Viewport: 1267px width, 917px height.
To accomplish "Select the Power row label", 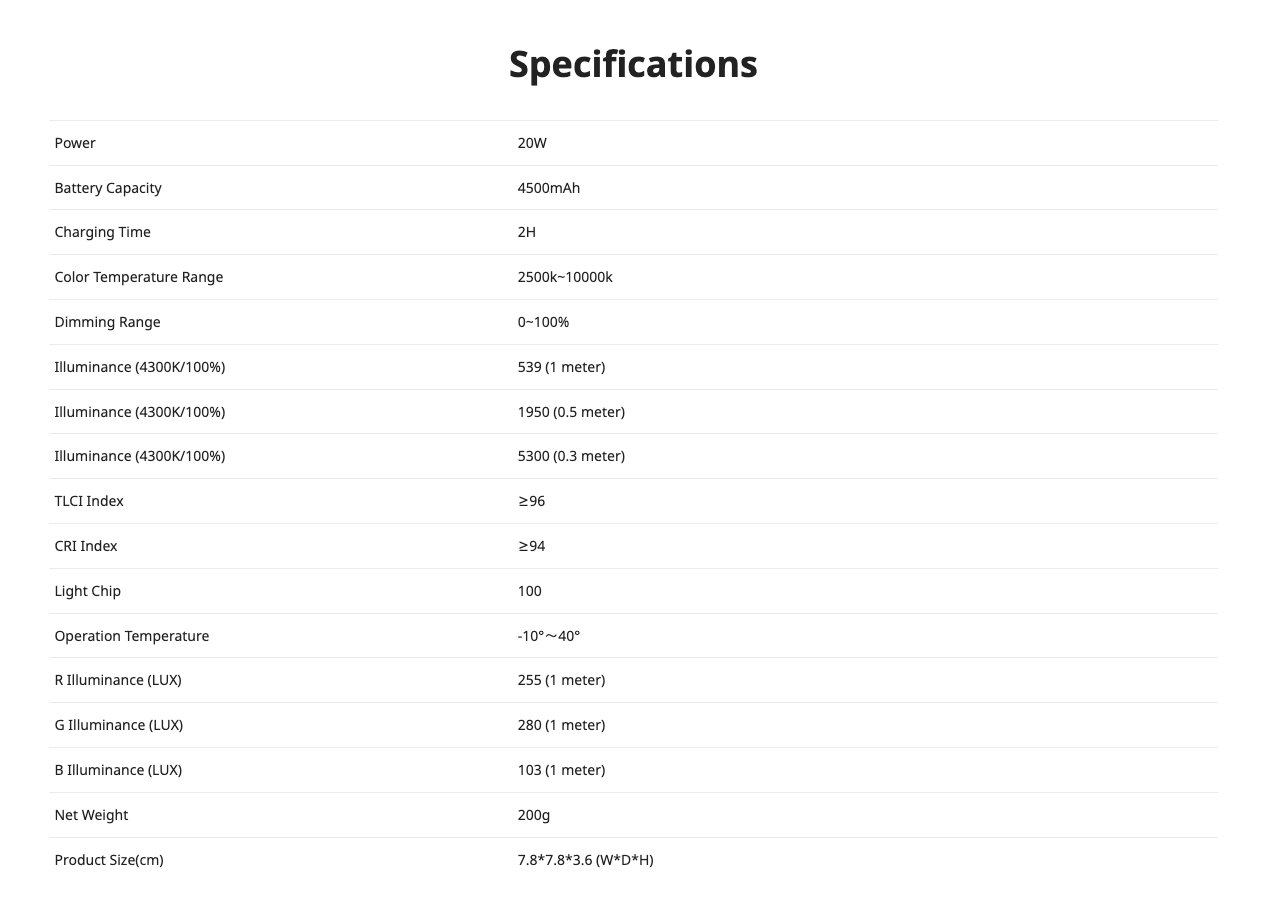I will pyautogui.click(x=75, y=143).
